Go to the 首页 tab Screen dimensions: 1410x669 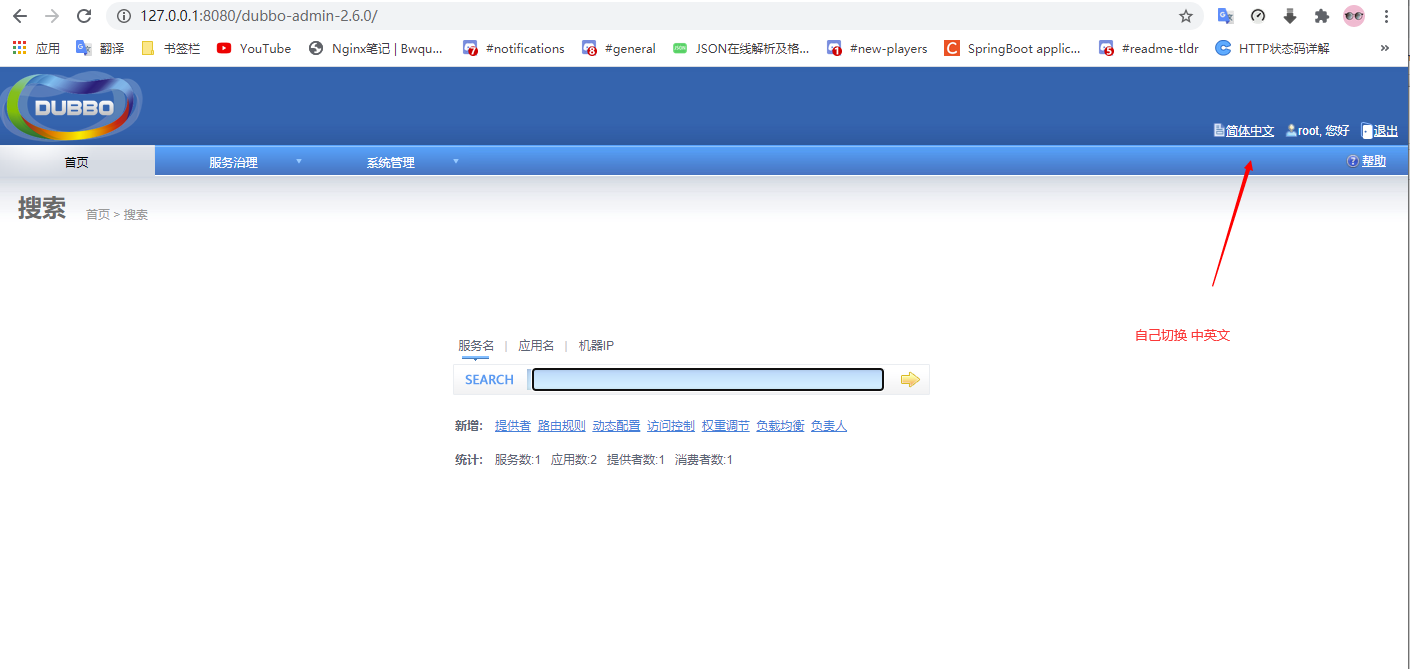click(x=77, y=162)
